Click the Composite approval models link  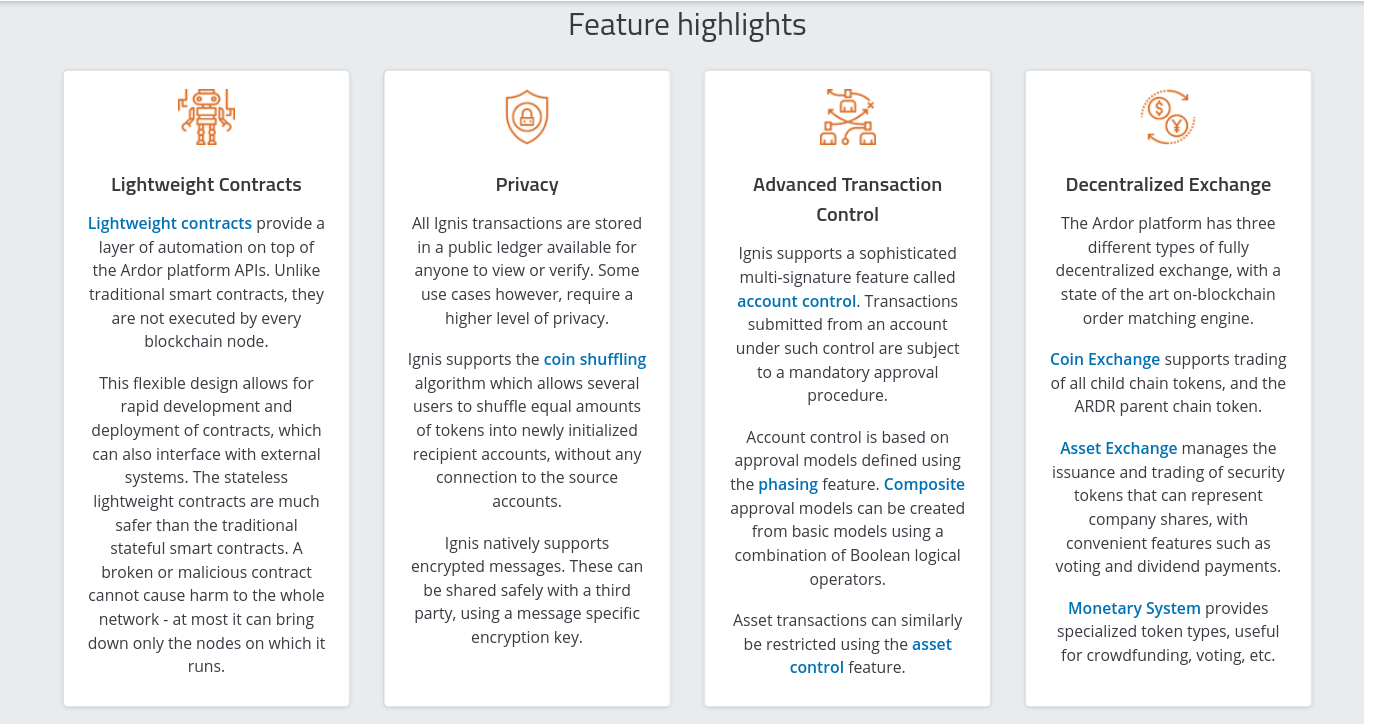pos(924,484)
